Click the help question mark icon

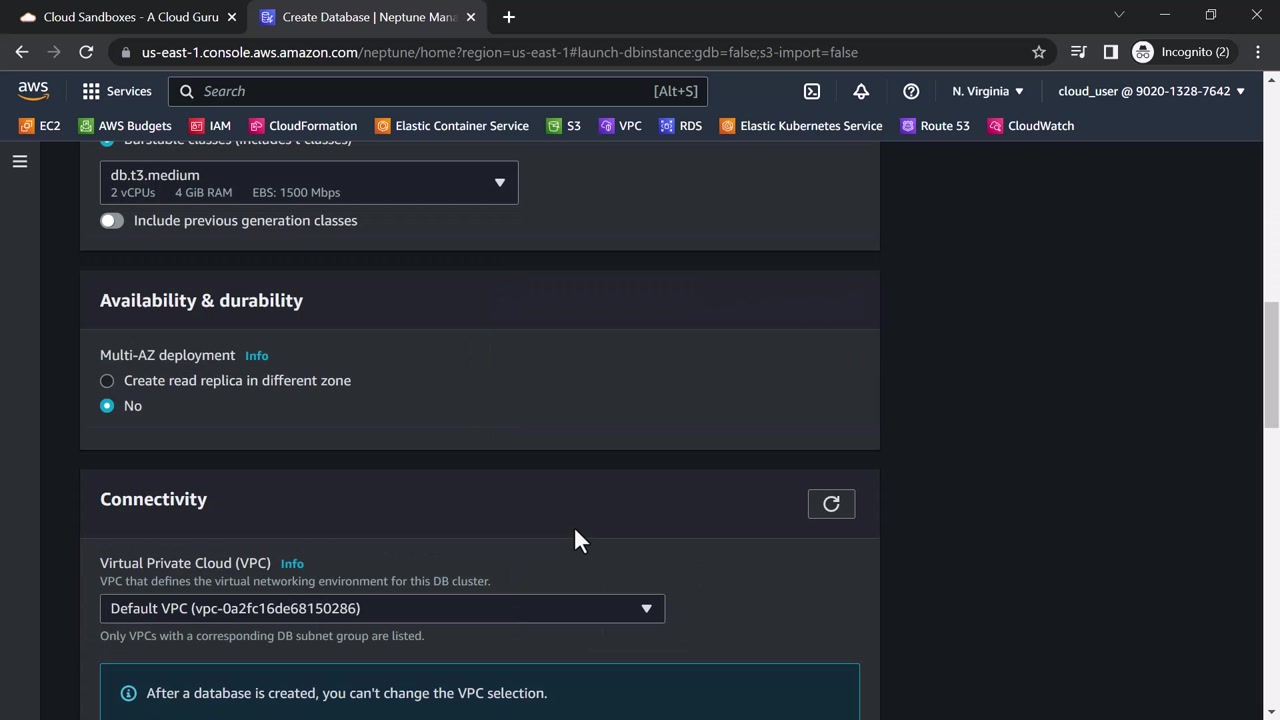click(911, 91)
